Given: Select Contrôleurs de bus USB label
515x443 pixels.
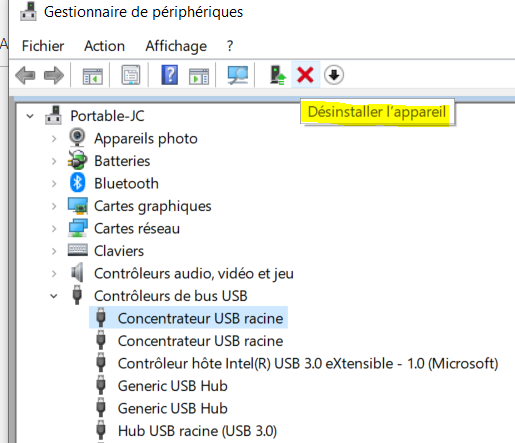Looking at the screenshot, I should [x=171, y=296].
